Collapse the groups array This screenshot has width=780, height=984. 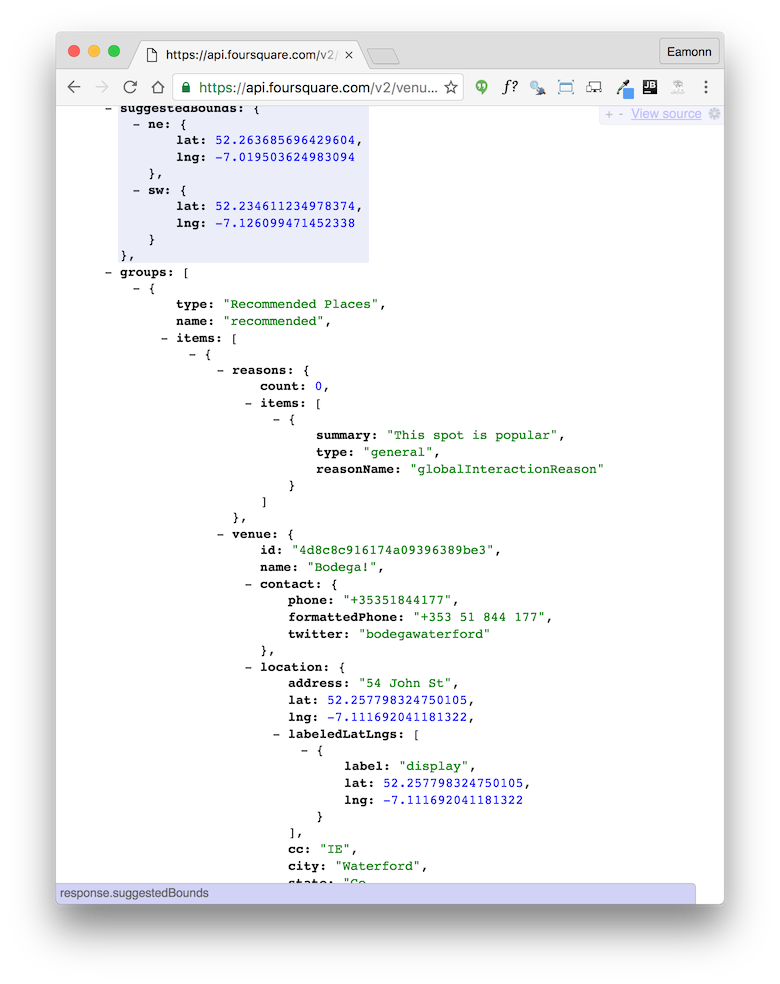[109, 271]
